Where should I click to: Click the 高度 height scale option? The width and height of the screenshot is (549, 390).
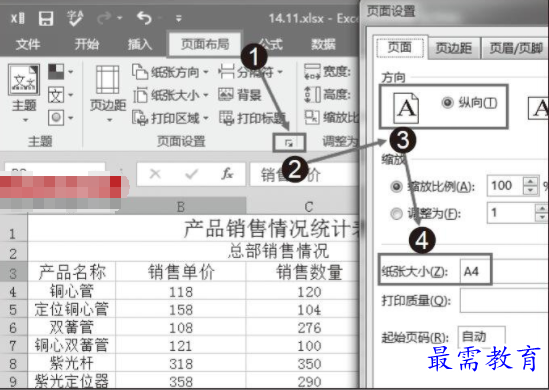tap(327, 95)
